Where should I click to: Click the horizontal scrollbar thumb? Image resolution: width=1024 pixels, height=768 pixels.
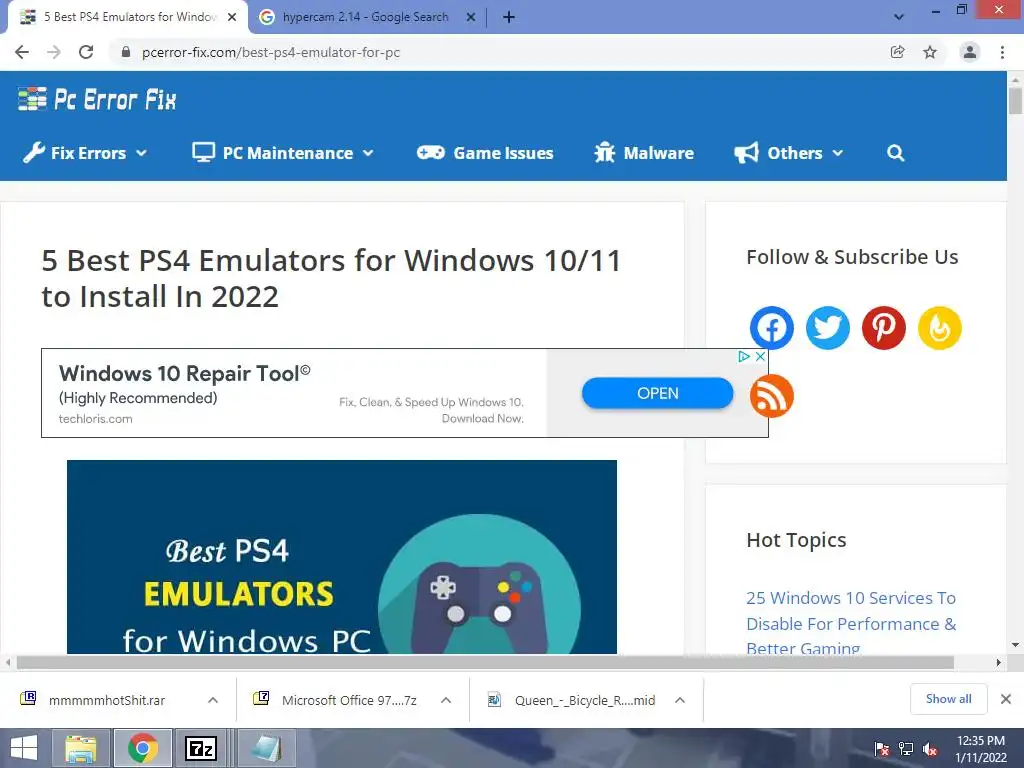pos(485,663)
